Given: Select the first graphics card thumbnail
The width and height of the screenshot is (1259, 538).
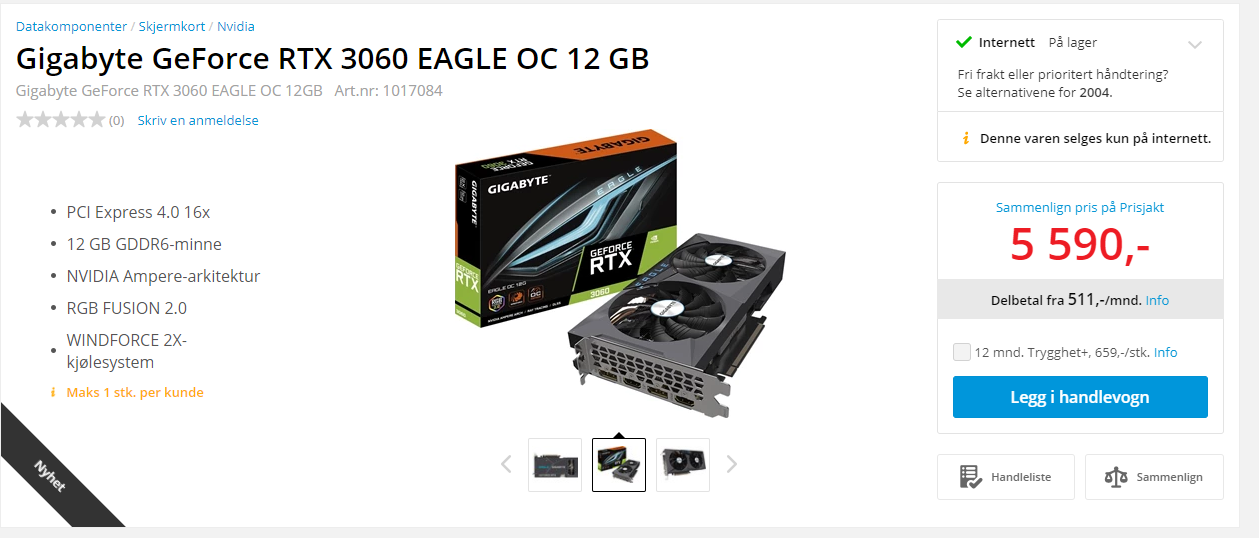Looking at the screenshot, I should 555,465.
